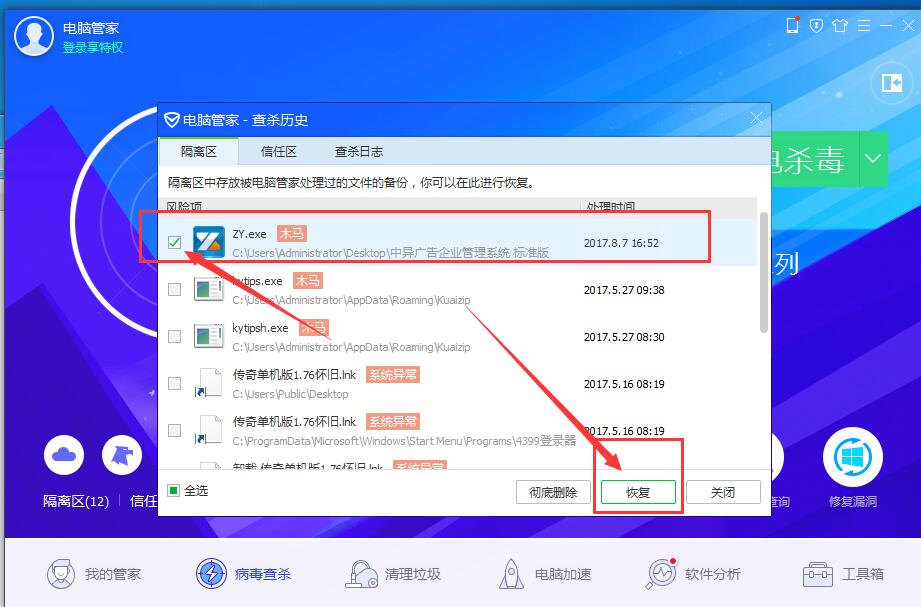Toggle the 全选 select-all checkbox
Image resolution: width=921 pixels, height=607 pixels.
(x=173, y=491)
